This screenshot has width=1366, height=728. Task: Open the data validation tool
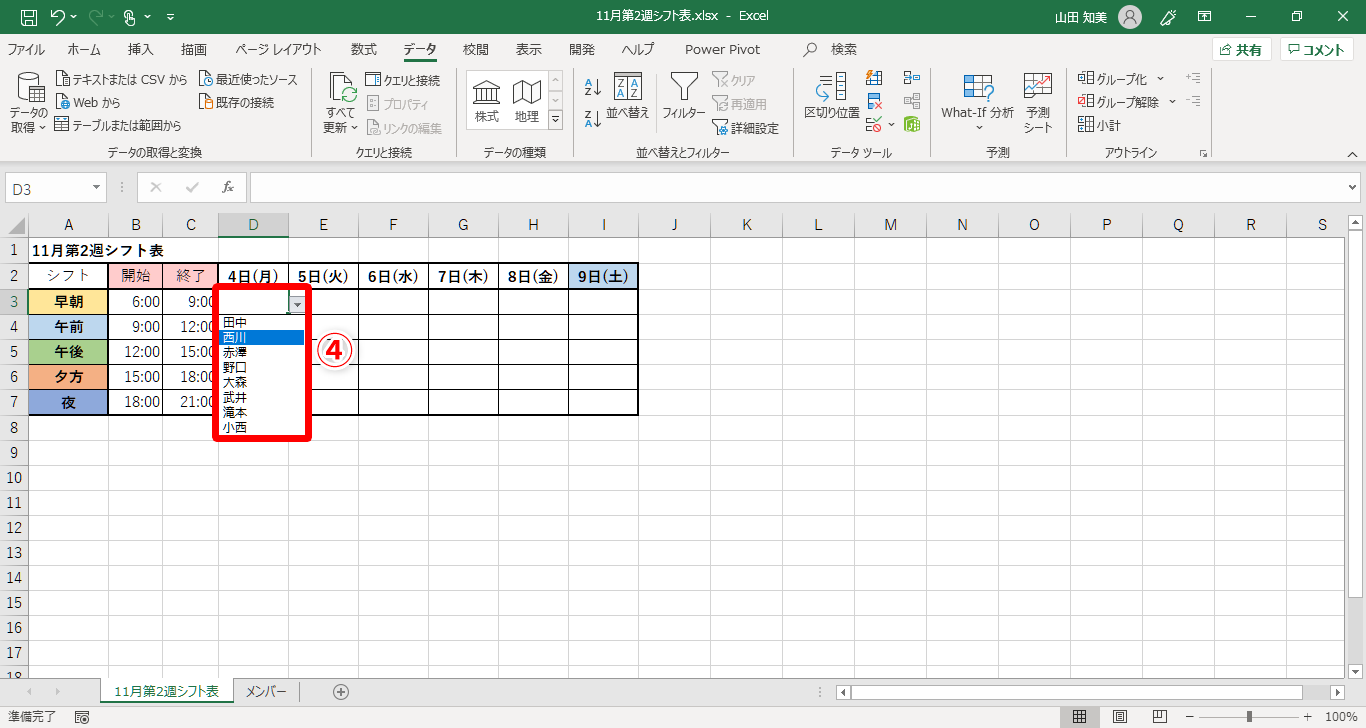[873, 125]
